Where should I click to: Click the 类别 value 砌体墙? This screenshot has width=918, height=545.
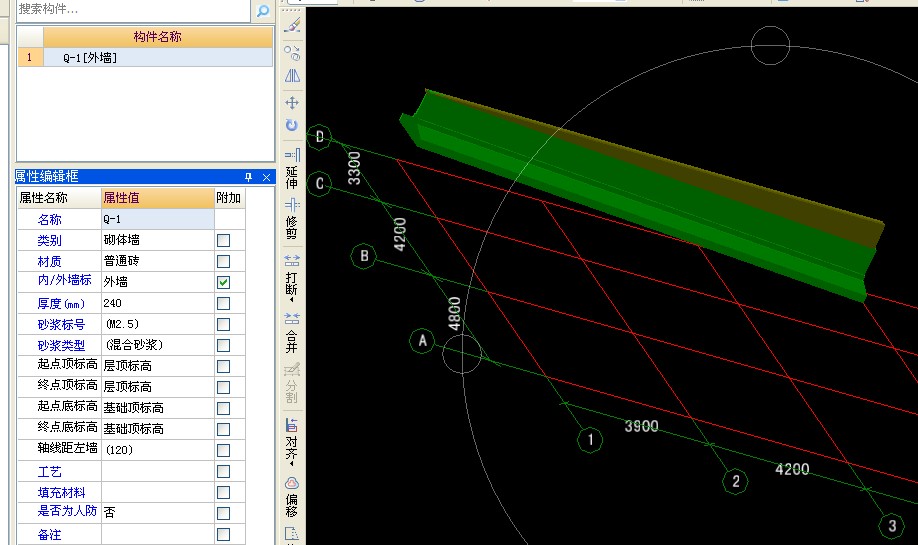[x=157, y=240]
